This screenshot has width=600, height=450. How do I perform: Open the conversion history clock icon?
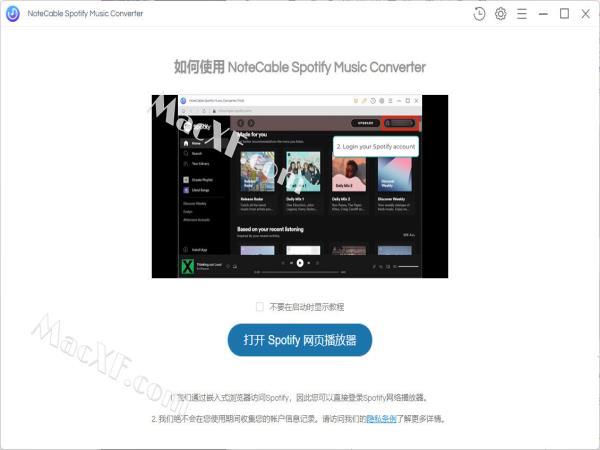(479, 14)
